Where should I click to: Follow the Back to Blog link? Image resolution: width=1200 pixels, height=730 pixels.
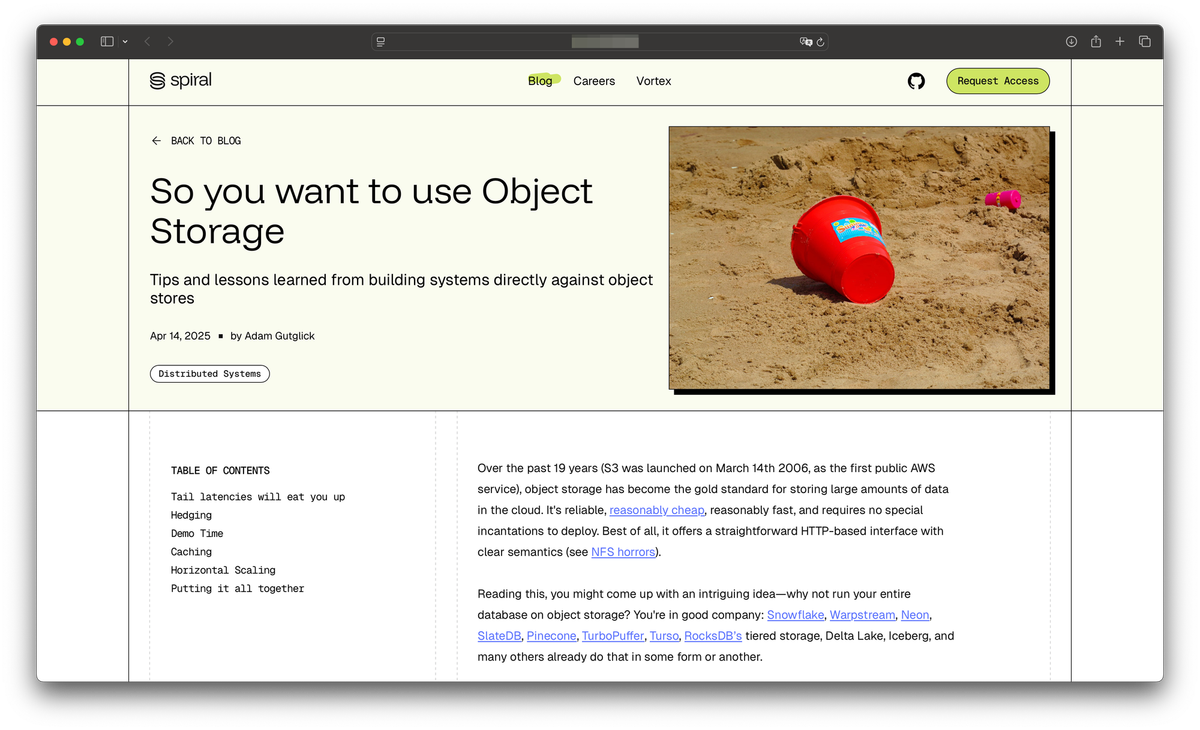click(196, 141)
